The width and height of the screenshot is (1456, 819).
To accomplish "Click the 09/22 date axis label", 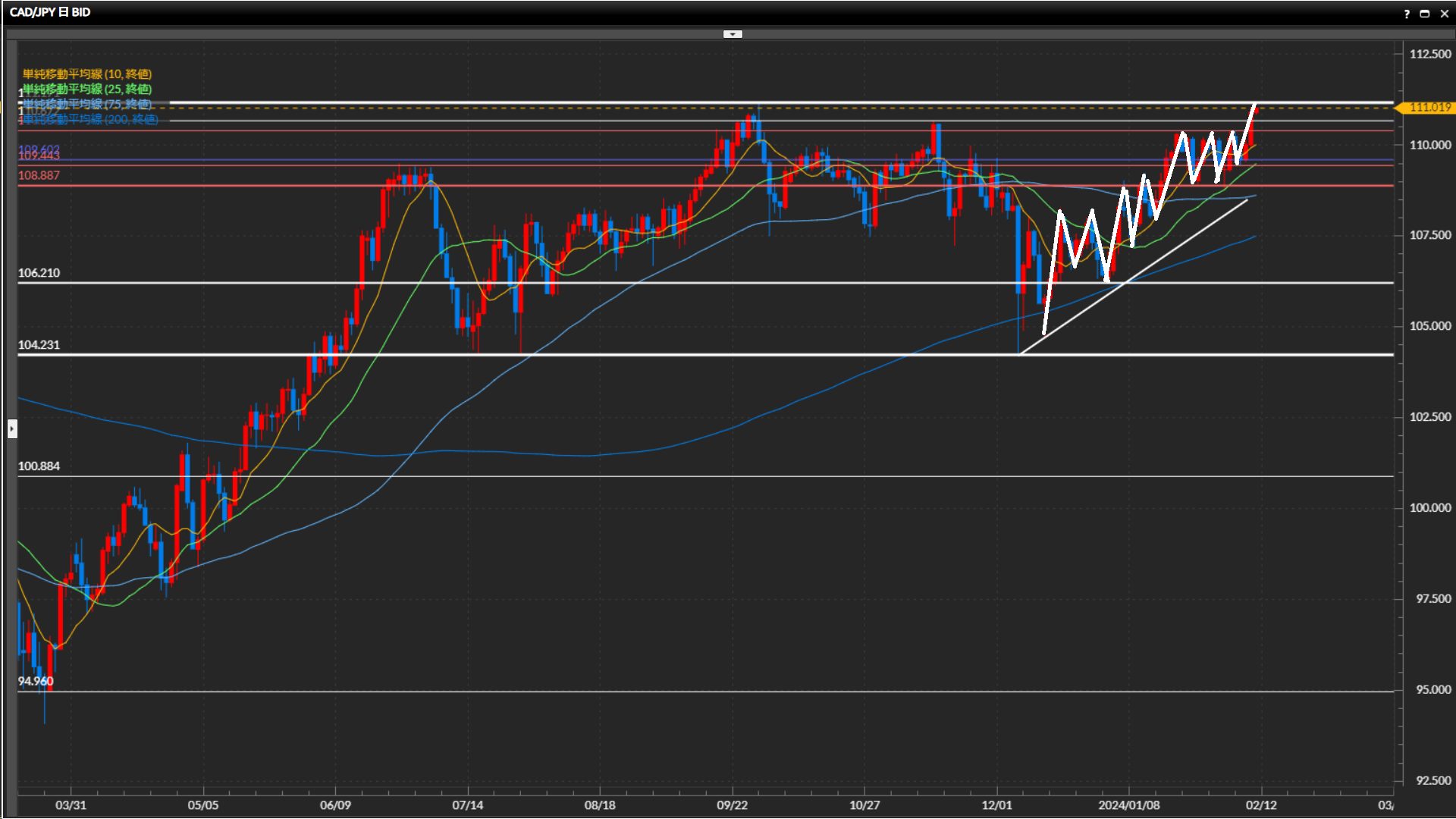I will 732,805.
